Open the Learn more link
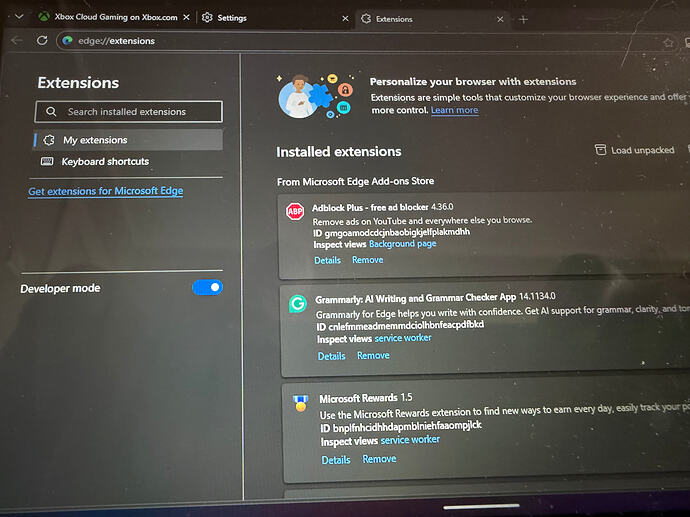The image size is (690, 517). [x=455, y=110]
